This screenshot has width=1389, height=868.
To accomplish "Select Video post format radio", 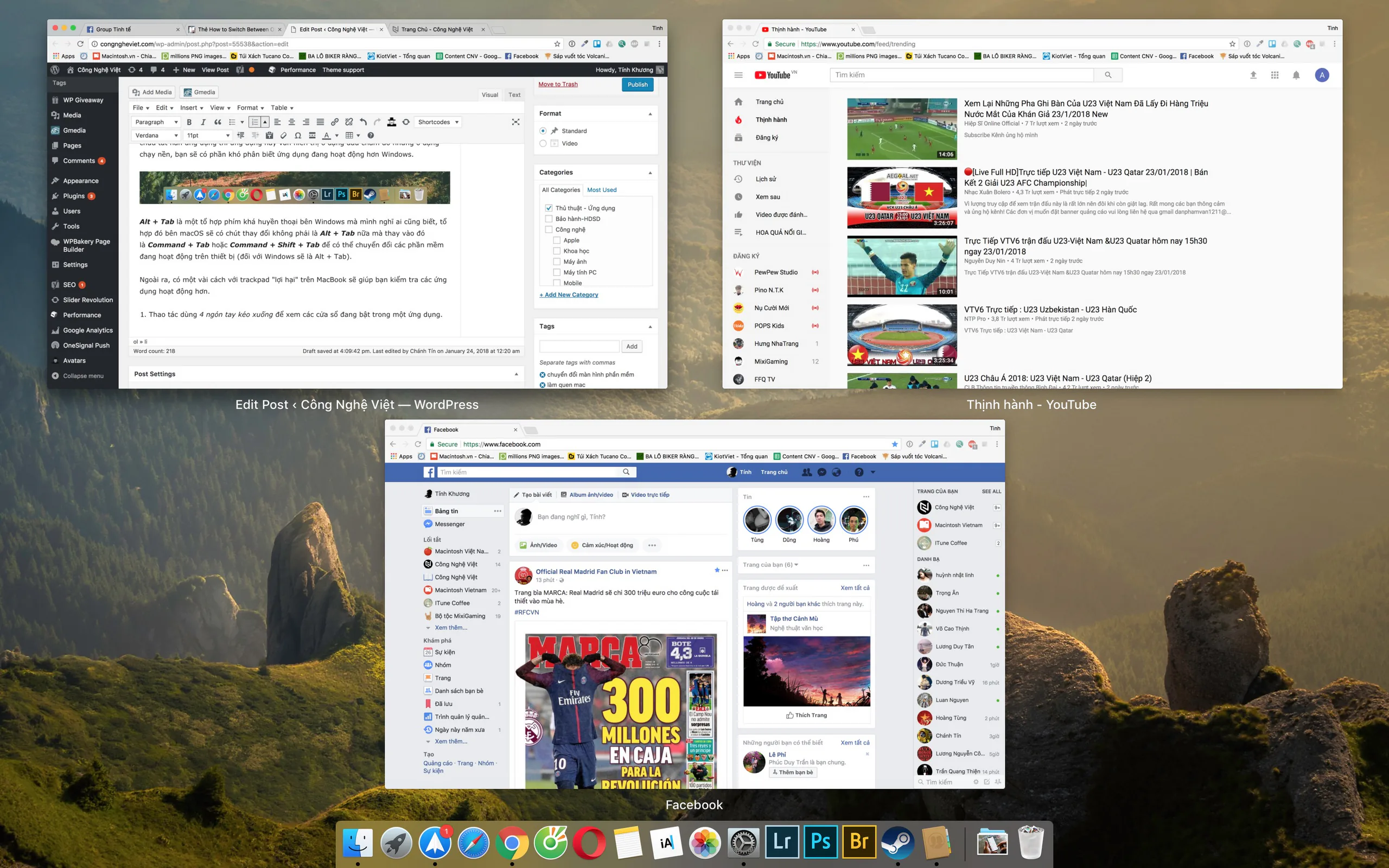I will [543, 144].
